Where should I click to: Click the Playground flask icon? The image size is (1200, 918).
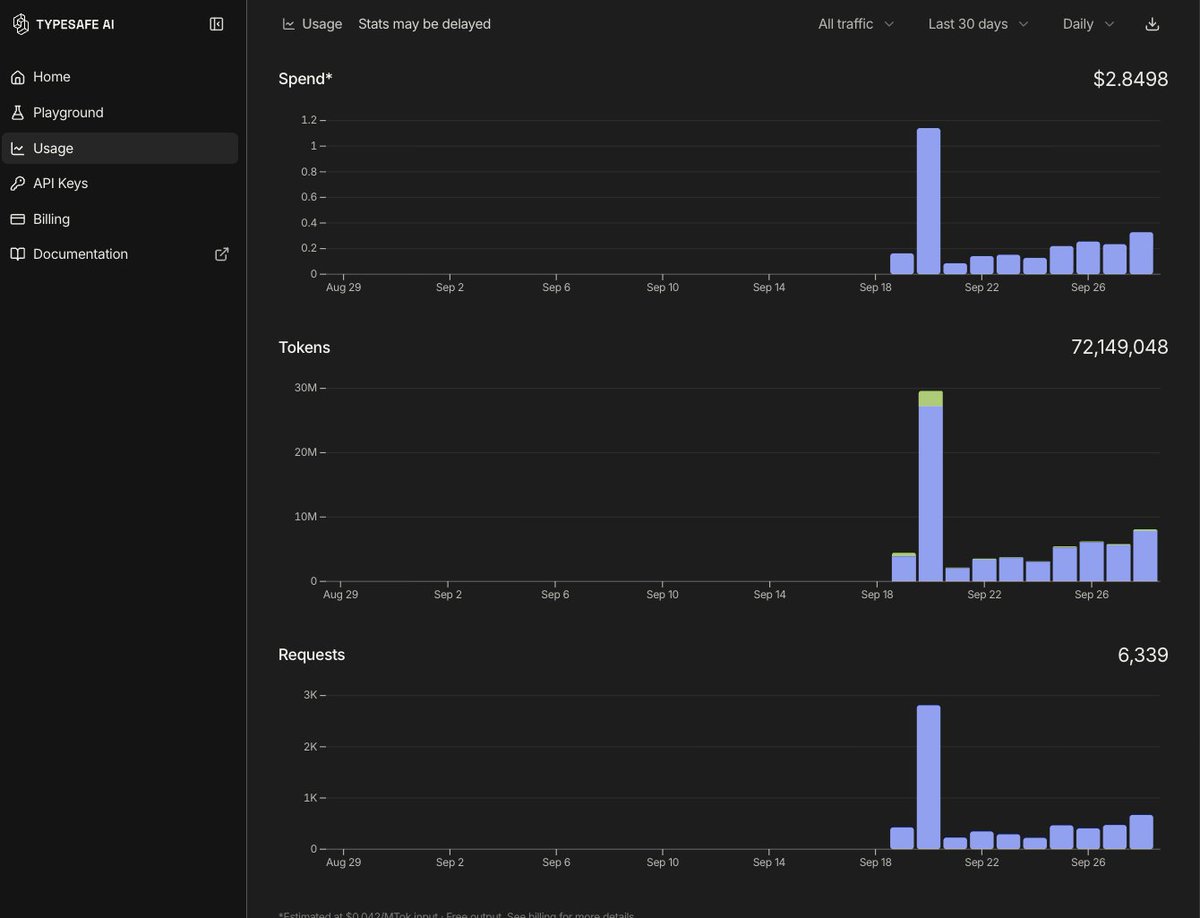(x=18, y=113)
